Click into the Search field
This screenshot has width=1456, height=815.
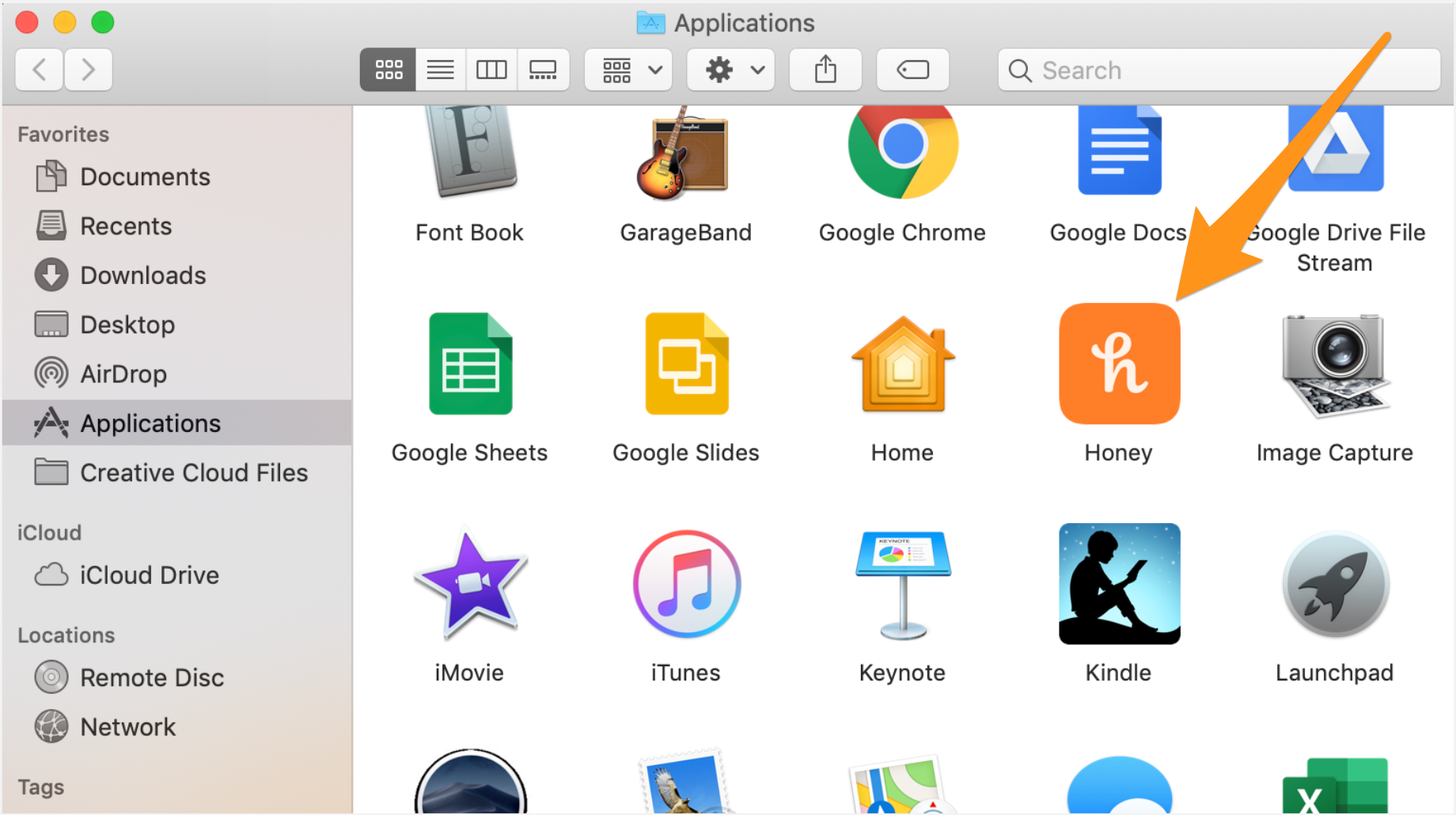pyautogui.click(x=1219, y=70)
